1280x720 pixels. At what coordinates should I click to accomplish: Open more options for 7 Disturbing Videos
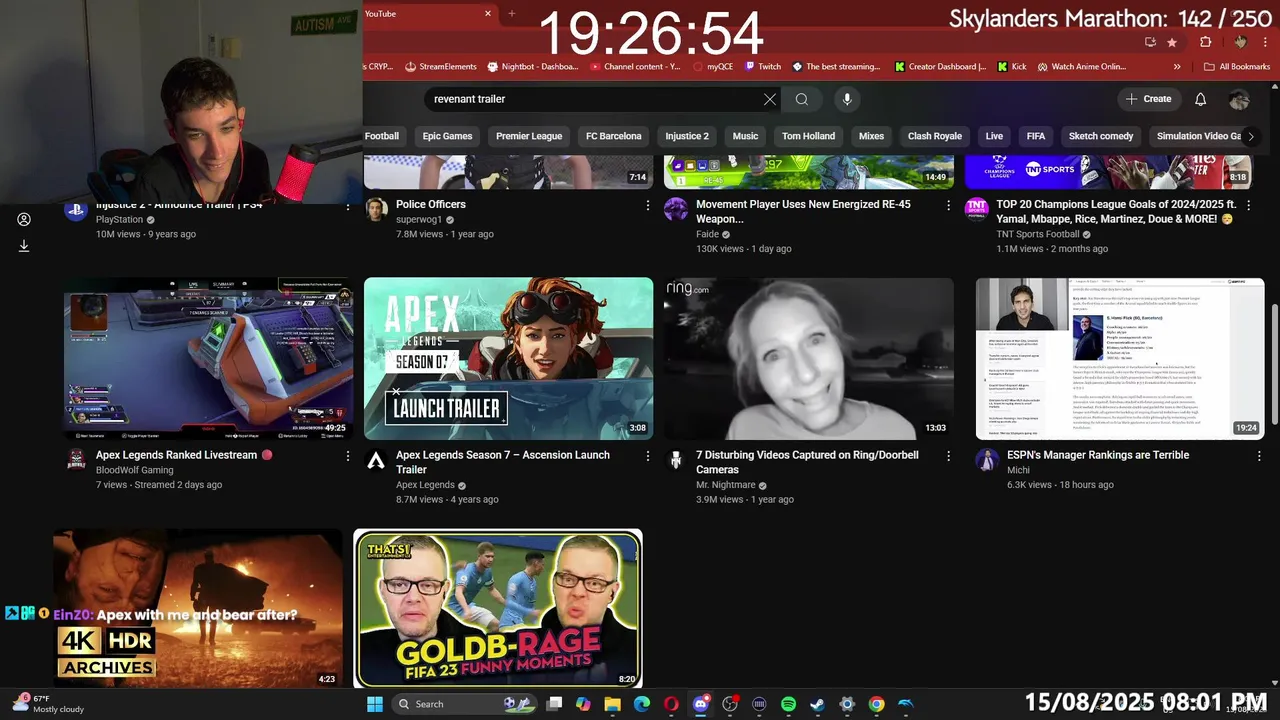point(948,456)
